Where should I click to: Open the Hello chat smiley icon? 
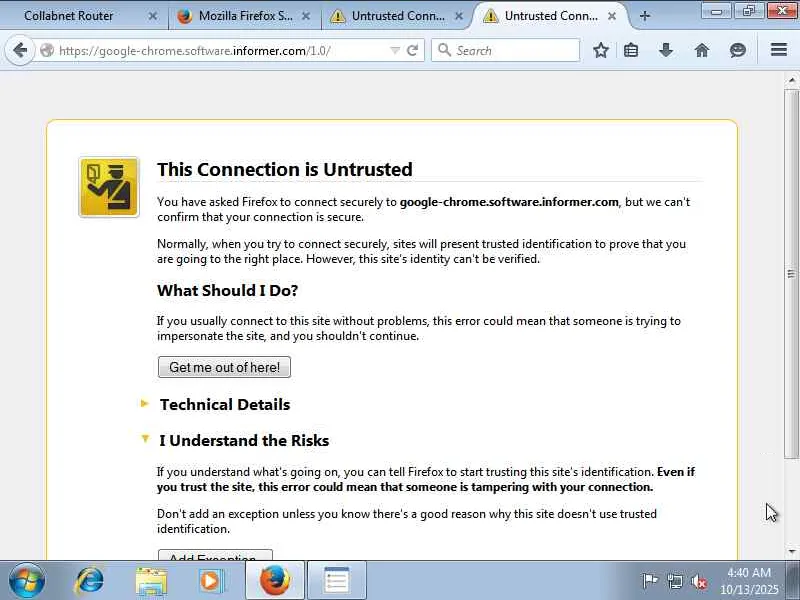coord(738,50)
